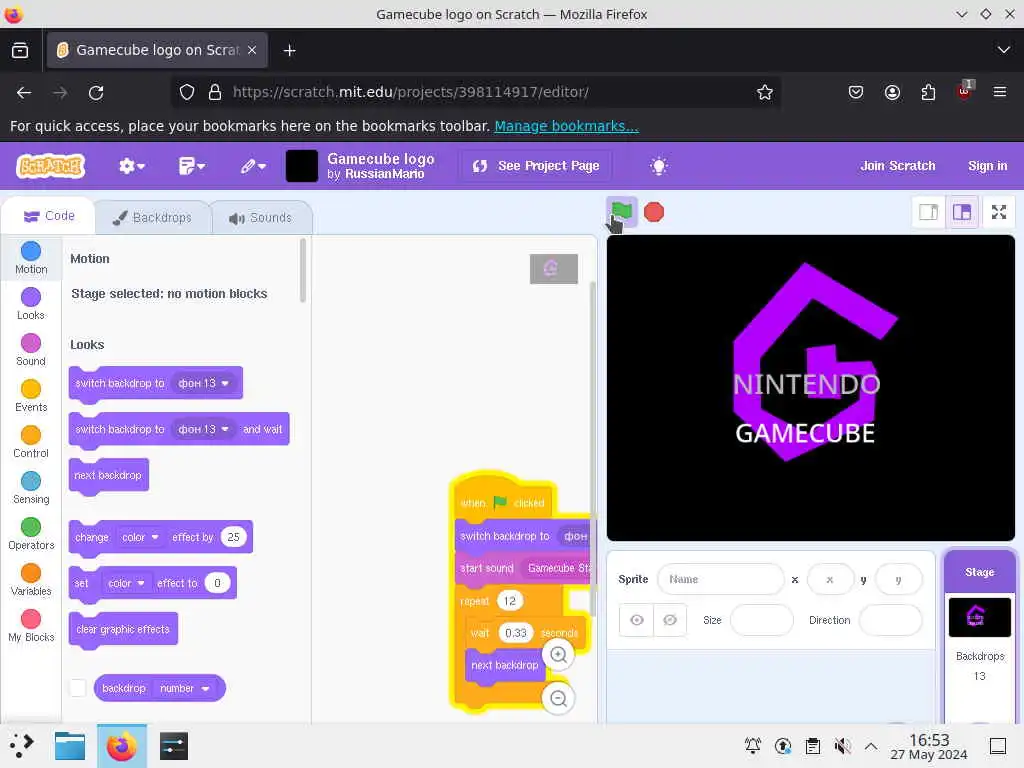Bookmark this page with star icon
1024x768 pixels.
point(764,92)
